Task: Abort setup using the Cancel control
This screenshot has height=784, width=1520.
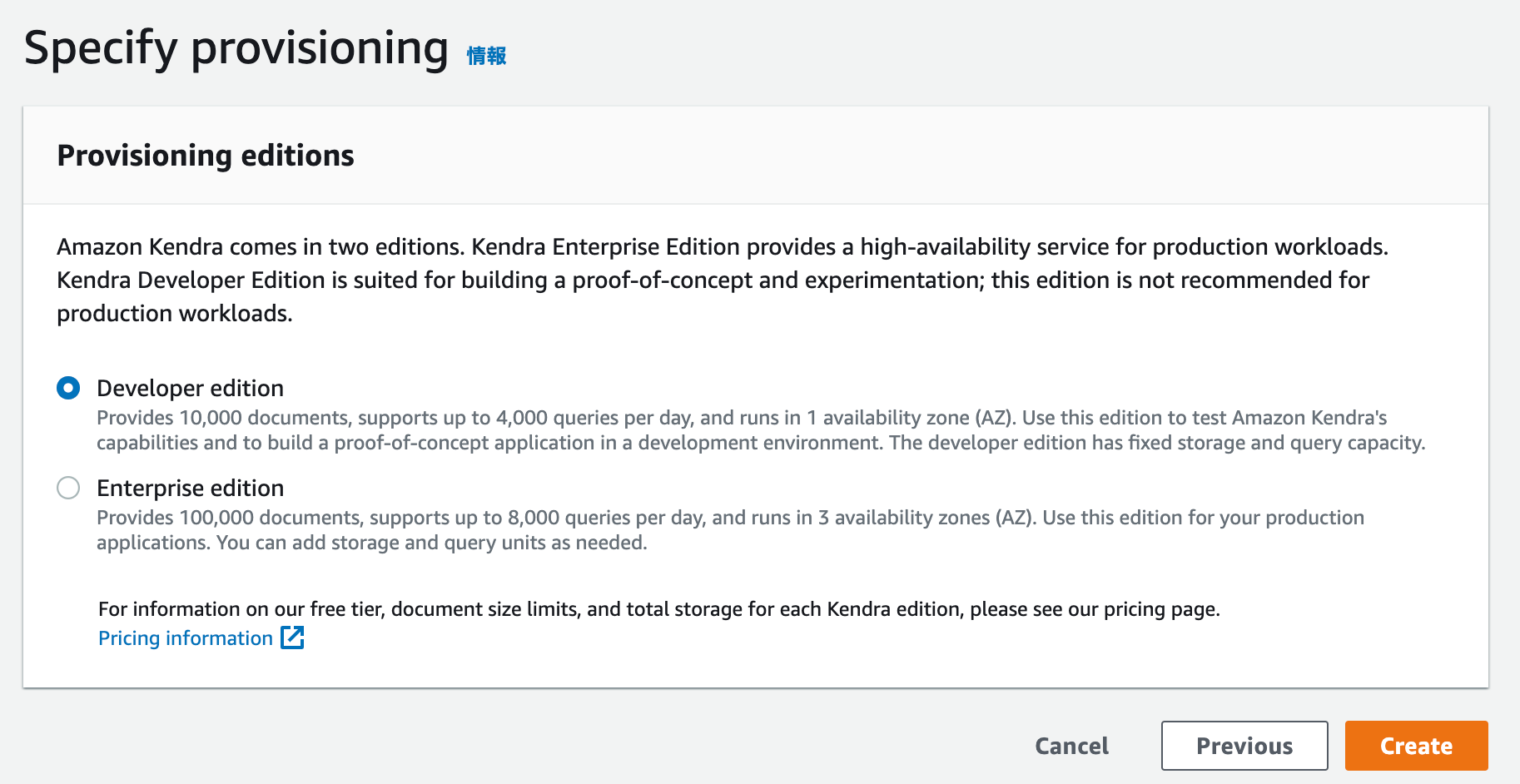Action: pos(1071,745)
